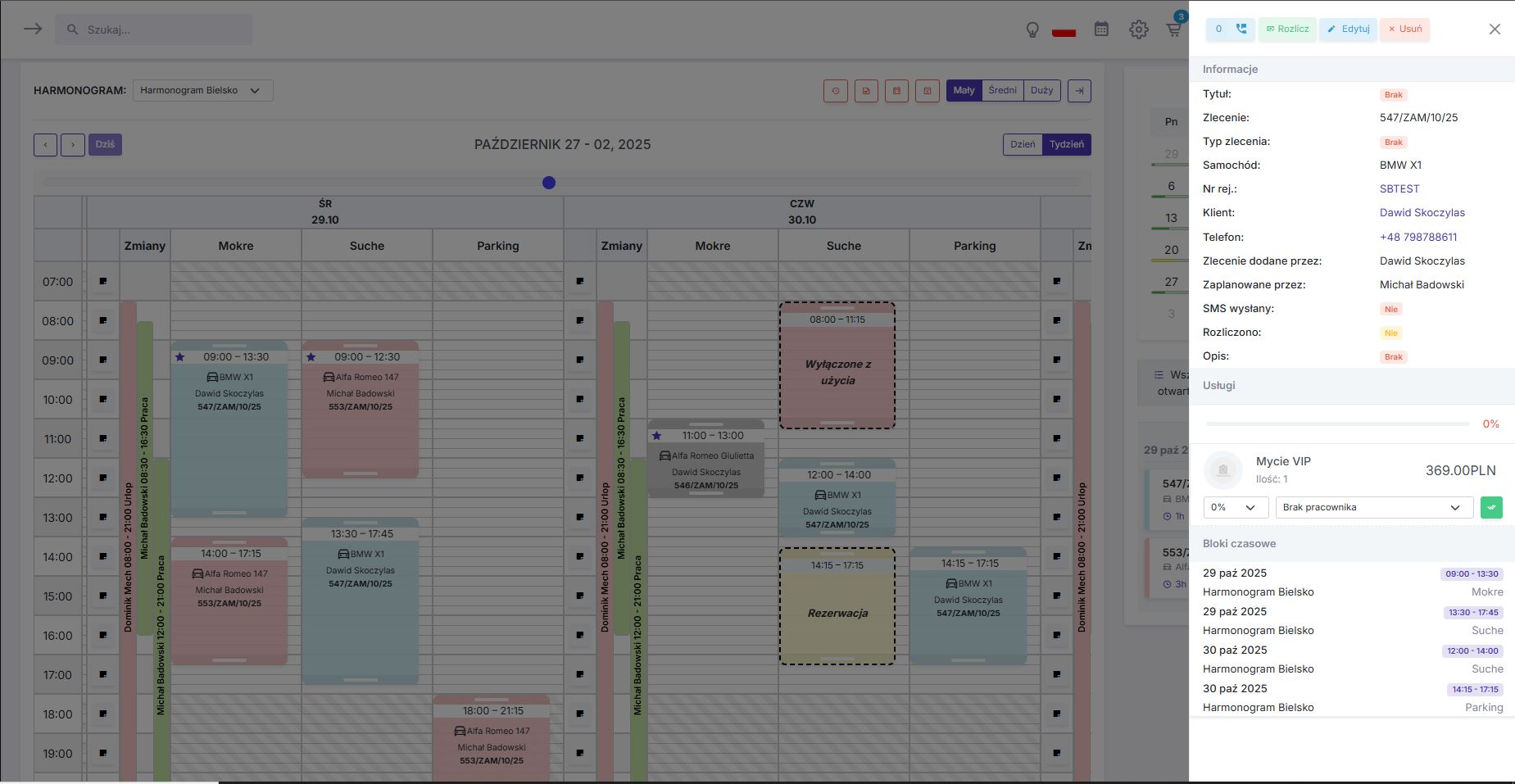Click the phone call icon button
The height and width of the screenshot is (784, 1515).
point(1241,29)
